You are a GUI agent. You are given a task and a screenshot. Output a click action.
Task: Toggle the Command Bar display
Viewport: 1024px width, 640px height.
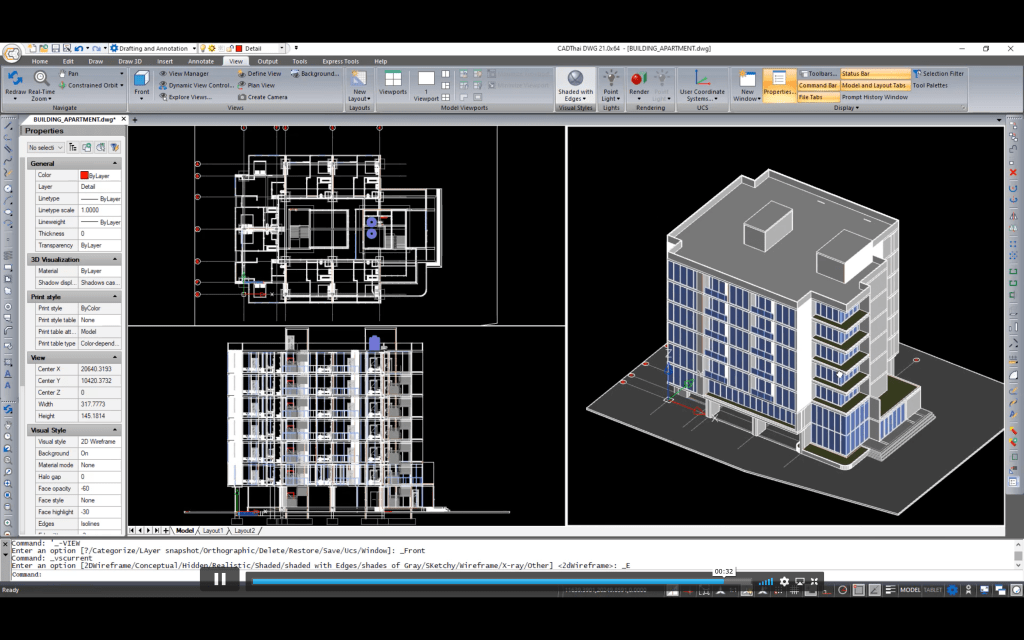tap(817, 85)
